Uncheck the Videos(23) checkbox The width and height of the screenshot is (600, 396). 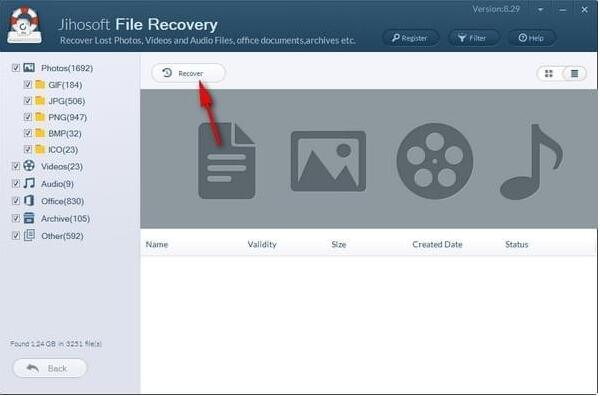(16, 166)
